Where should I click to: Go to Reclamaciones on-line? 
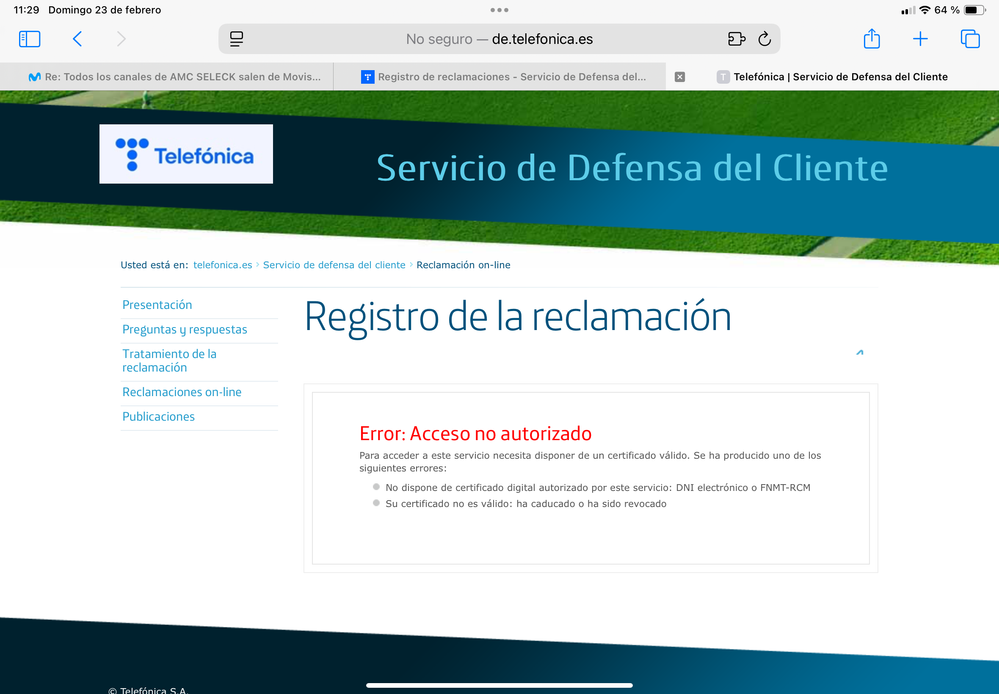click(x=181, y=392)
